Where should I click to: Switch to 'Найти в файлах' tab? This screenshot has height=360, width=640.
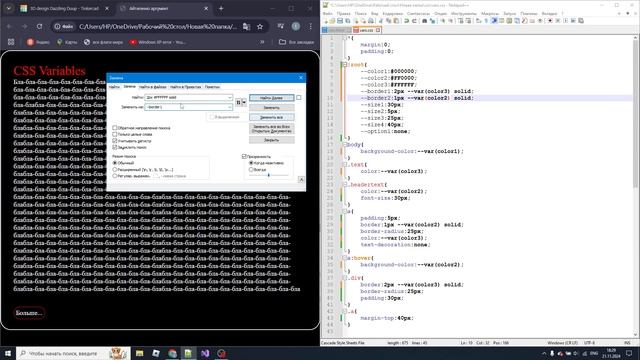153,87
